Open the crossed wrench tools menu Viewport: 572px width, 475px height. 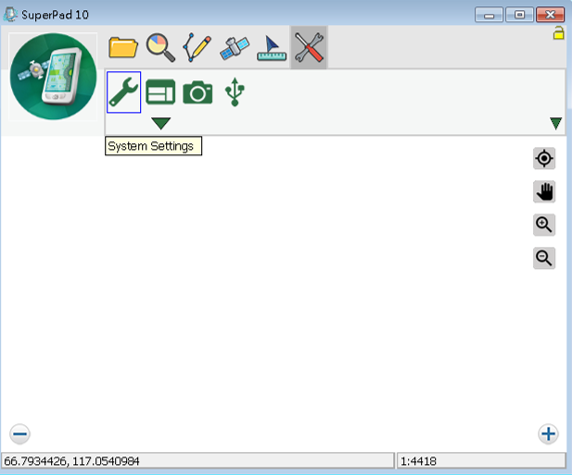309,47
